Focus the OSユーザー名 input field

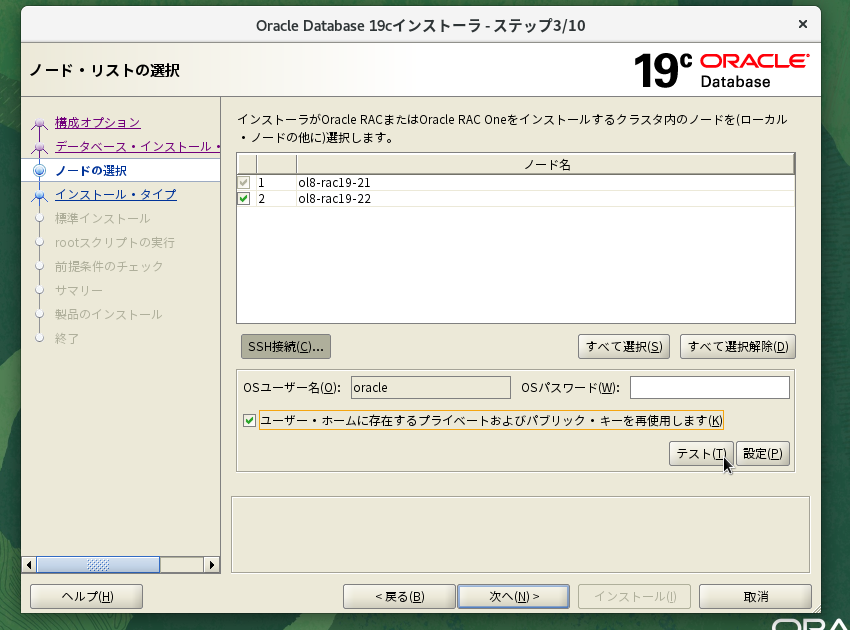click(430, 388)
